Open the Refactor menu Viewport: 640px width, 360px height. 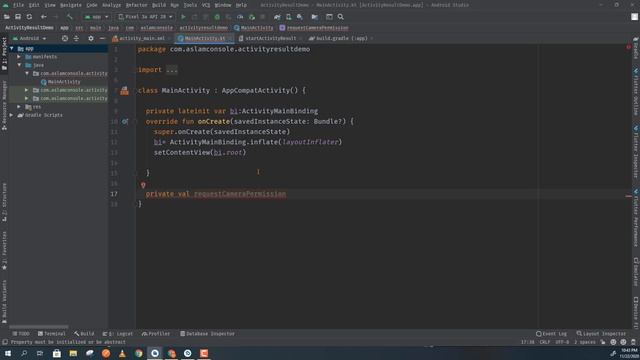click(x=136, y=5)
